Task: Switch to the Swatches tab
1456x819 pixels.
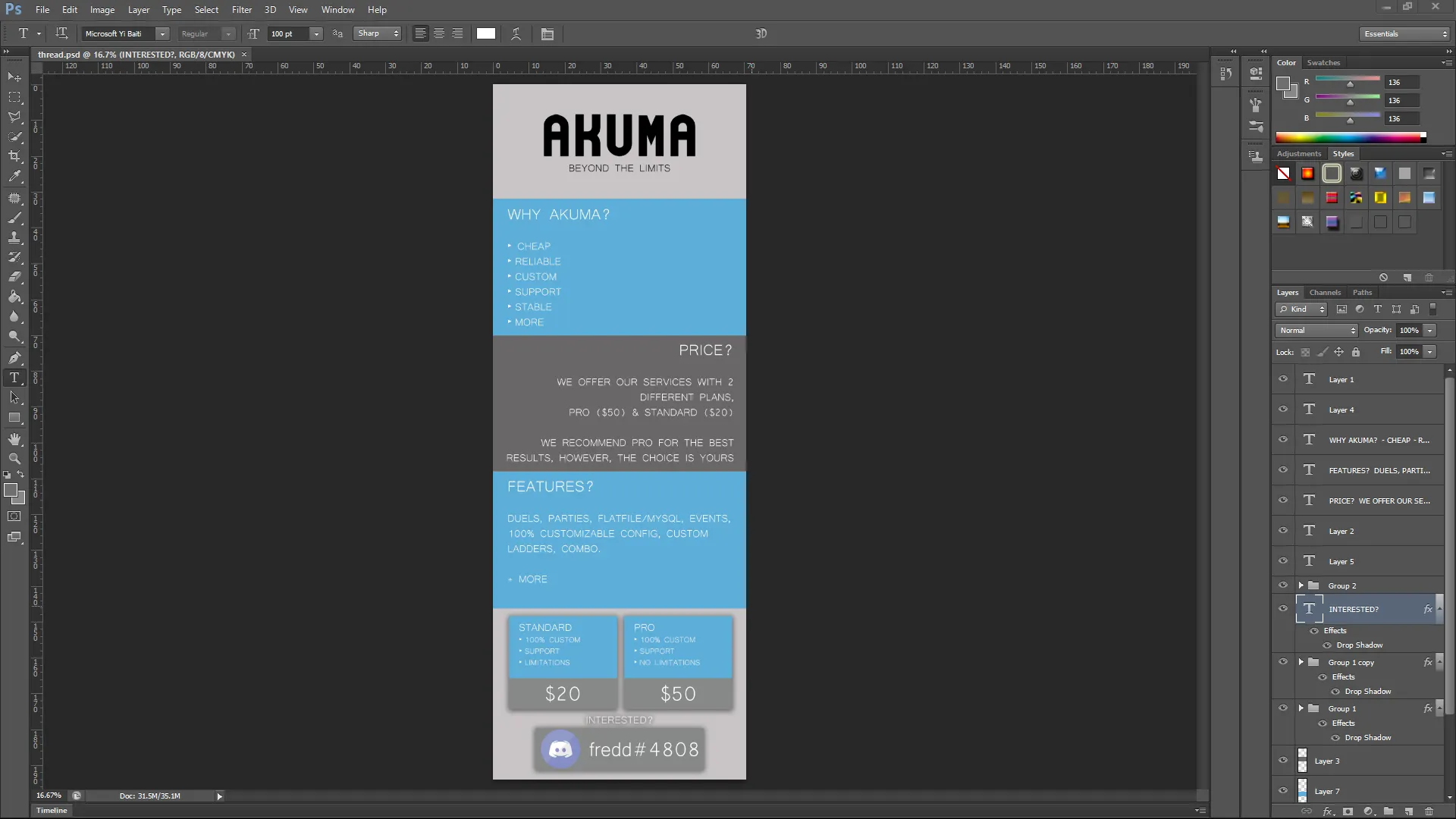Action: pyautogui.click(x=1323, y=62)
